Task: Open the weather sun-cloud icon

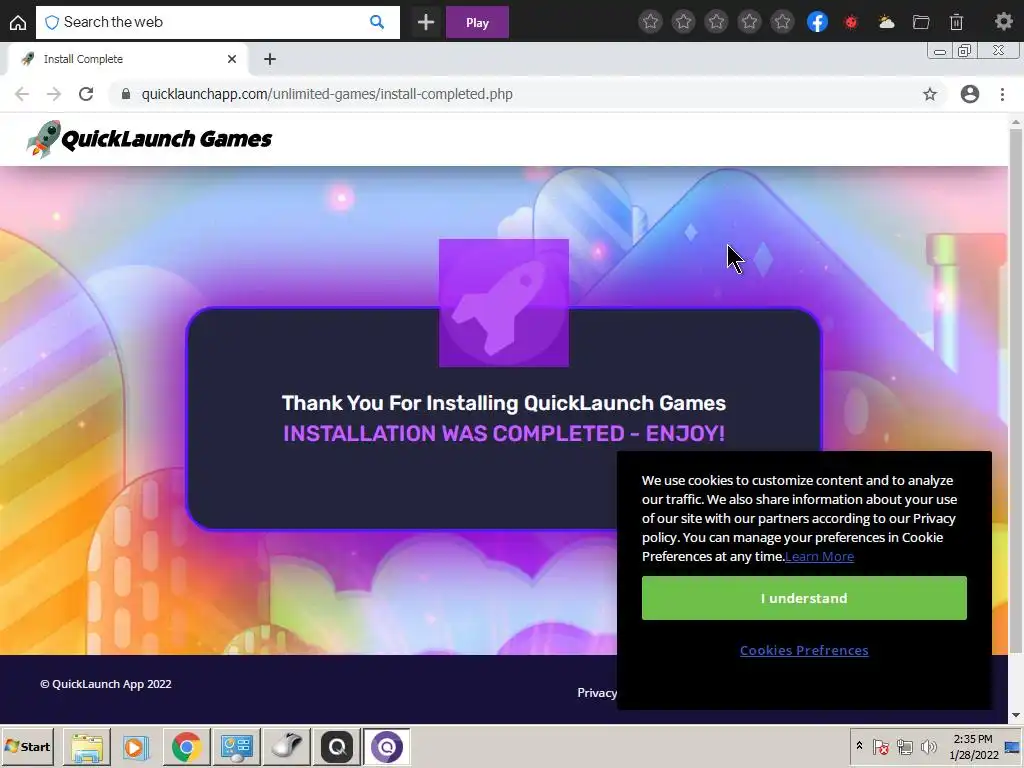Action: (886, 22)
